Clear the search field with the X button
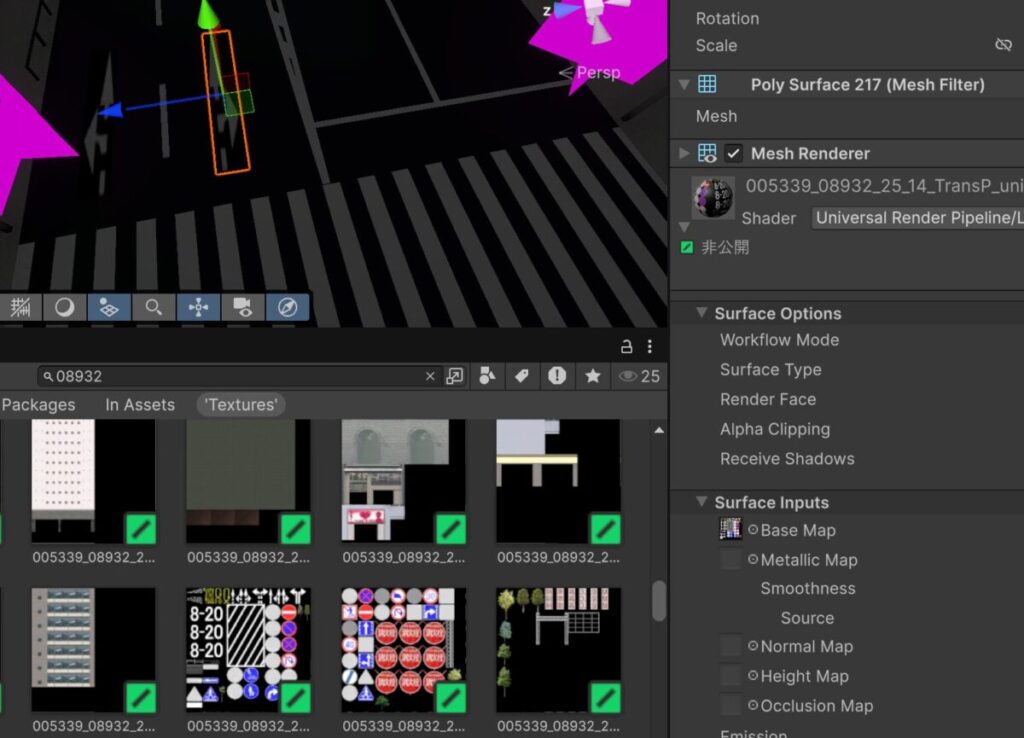Viewport: 1024px width, 738px height. click(430, 376)
